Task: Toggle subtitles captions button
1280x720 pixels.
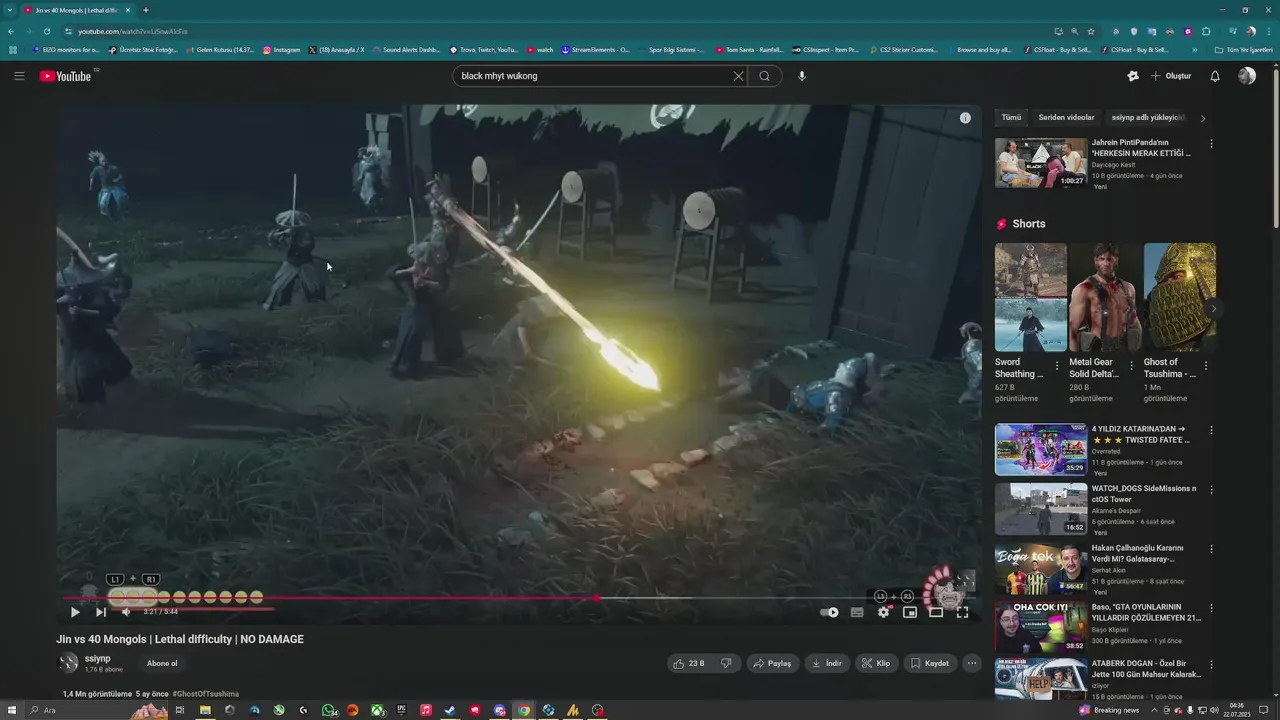Action: click(857, 612)
